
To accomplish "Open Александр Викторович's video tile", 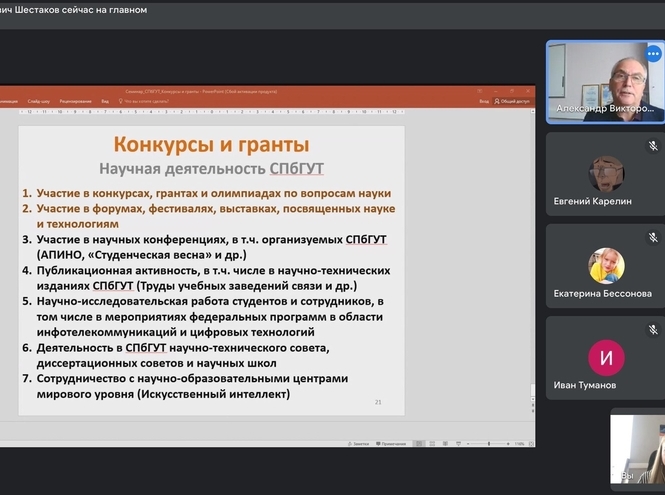I will (x=606, y=82).
